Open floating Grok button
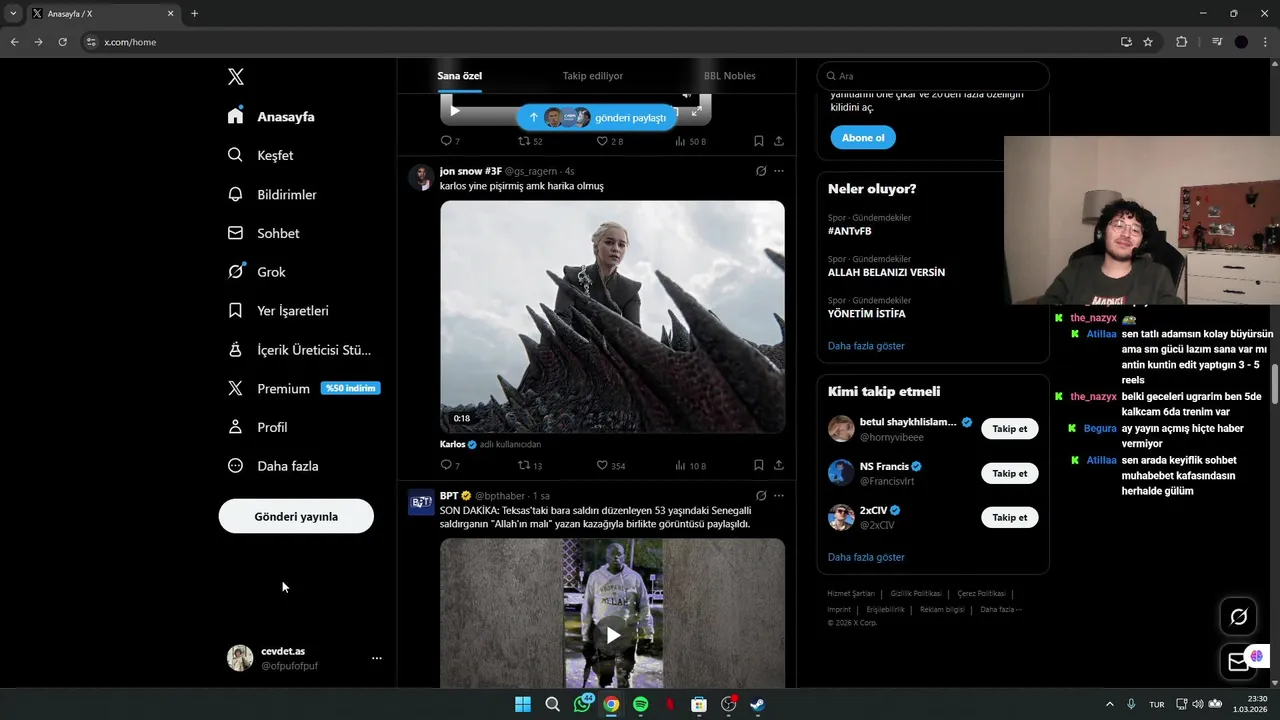The height and width of the screenshot is (720, 1280). point(1239,617)
